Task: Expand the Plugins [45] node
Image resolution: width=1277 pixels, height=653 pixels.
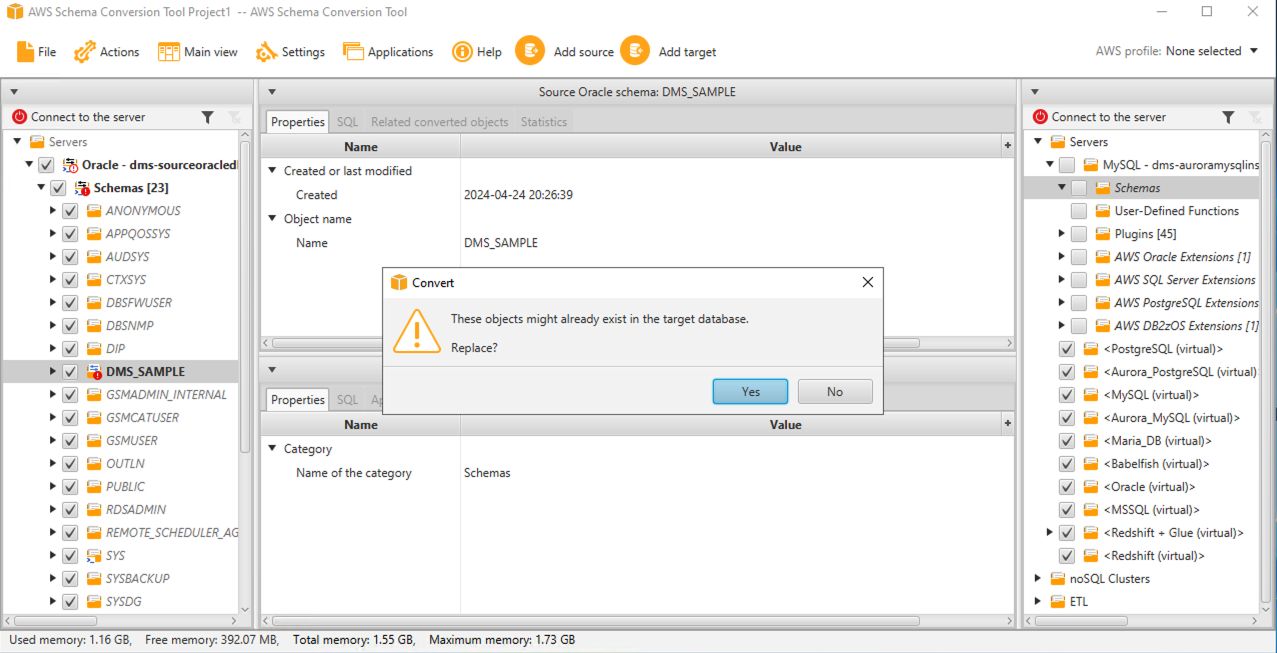Action: 1062,234
